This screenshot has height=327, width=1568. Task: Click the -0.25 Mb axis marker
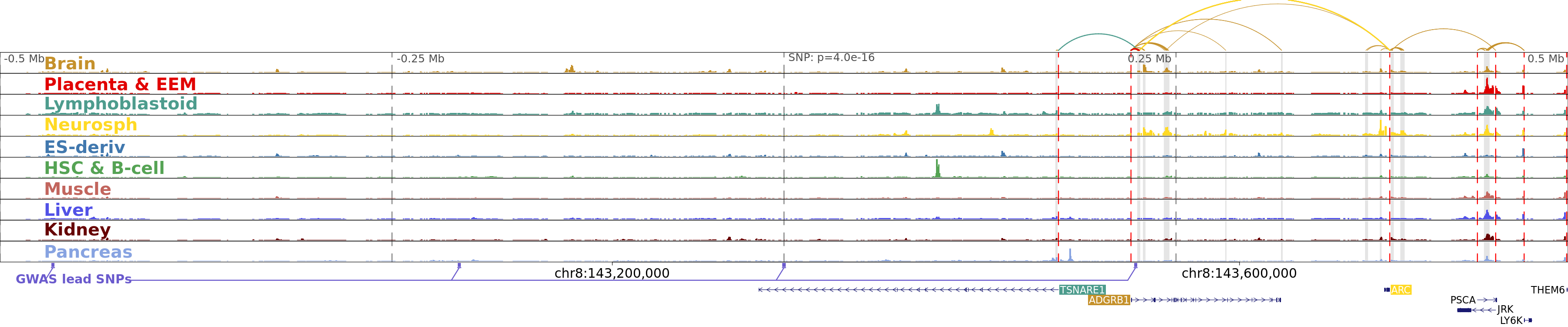tap(420, 59)
